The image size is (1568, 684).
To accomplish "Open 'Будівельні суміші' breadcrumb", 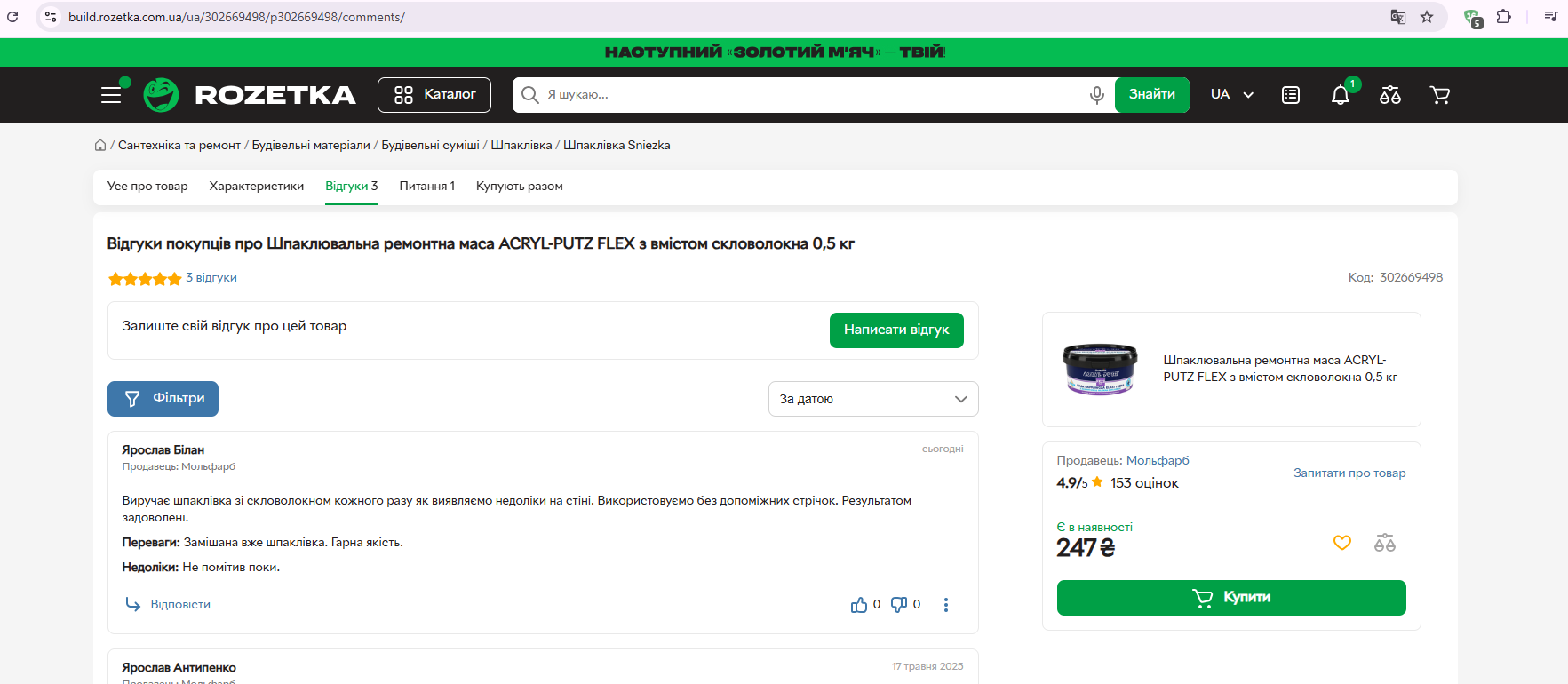I will [430, 146].
